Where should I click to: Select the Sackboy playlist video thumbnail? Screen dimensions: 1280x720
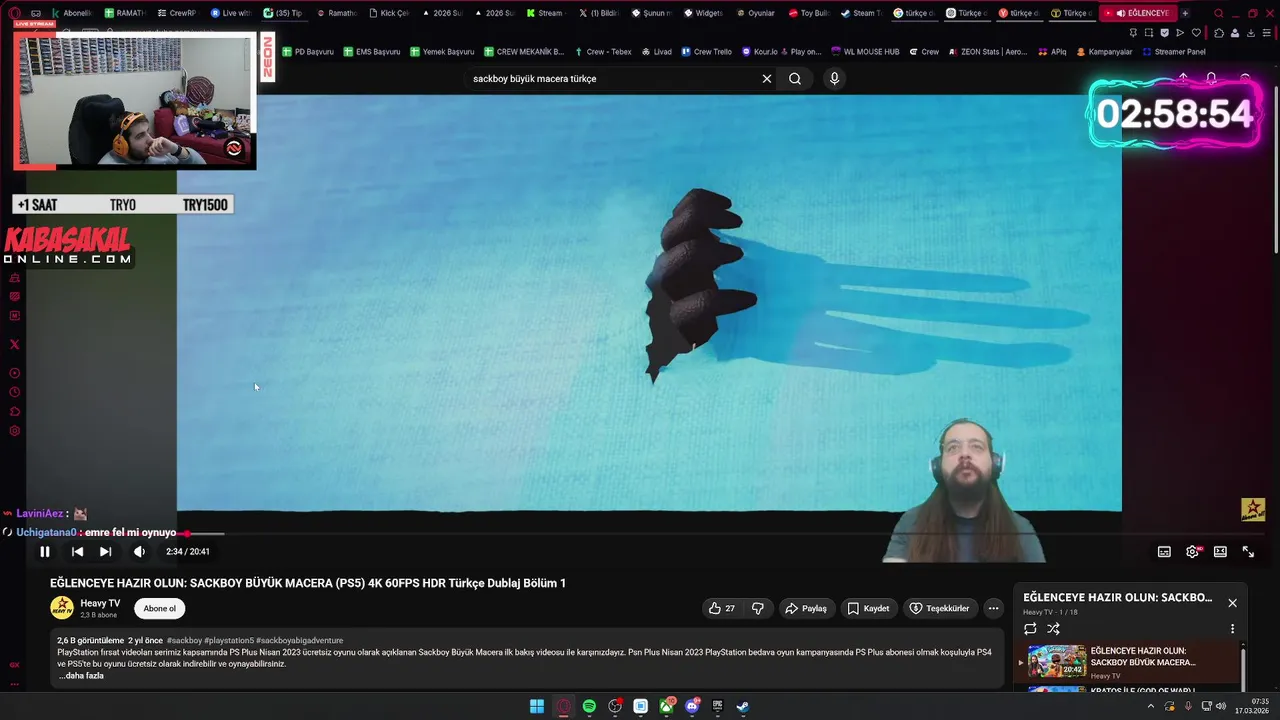[1057, 662]
